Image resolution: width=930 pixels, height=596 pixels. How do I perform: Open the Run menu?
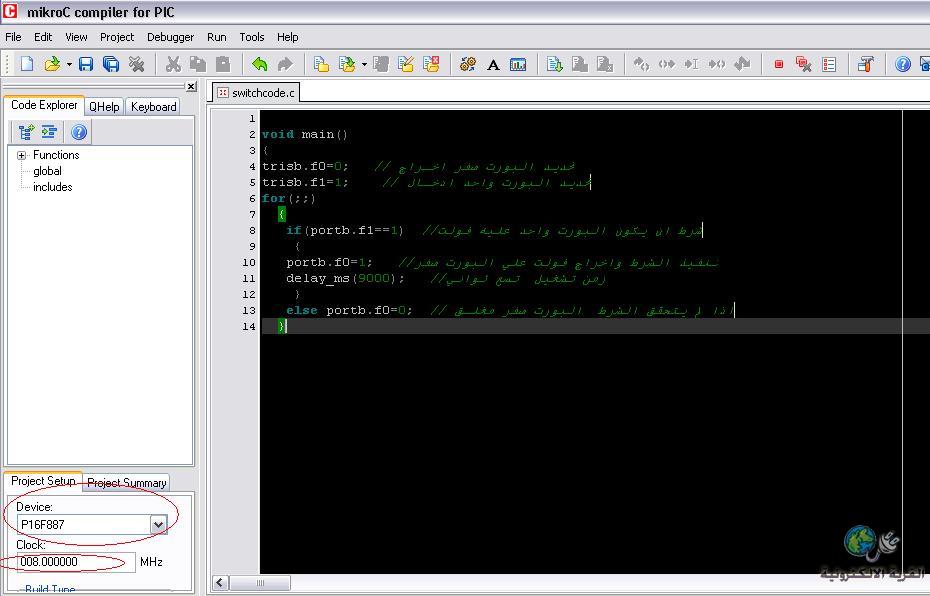point(216,37)
